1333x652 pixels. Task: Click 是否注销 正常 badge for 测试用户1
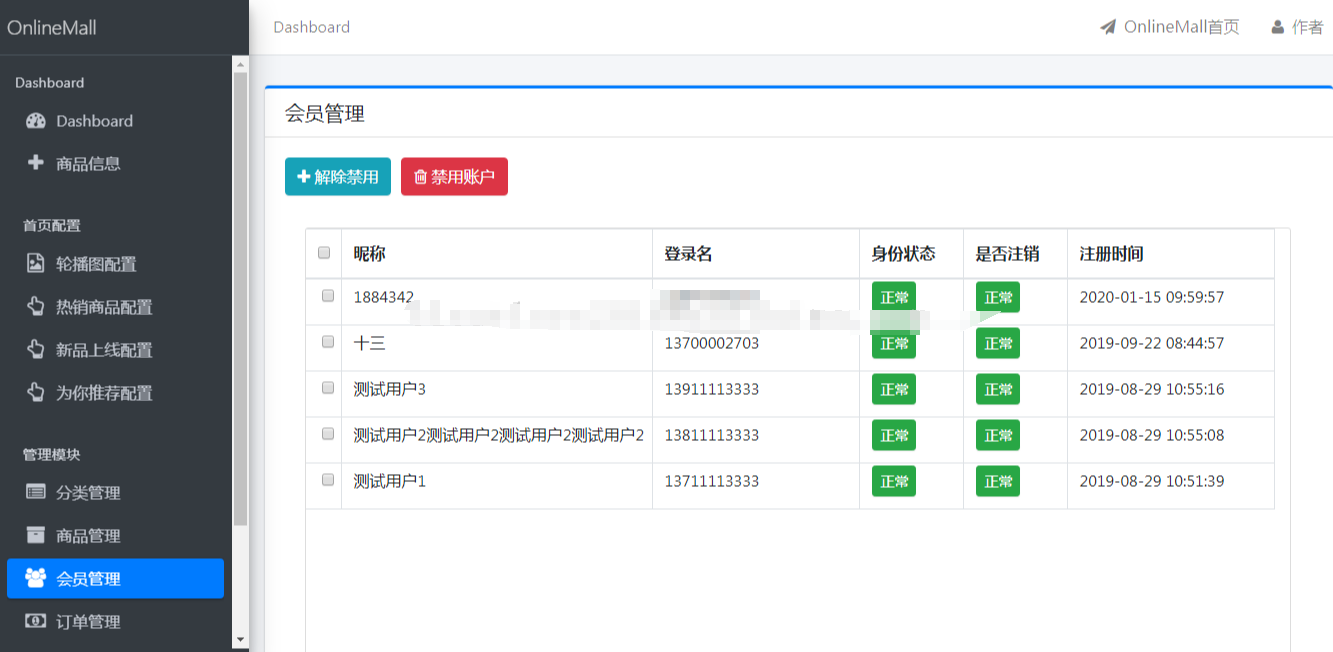tap(998, 481)
